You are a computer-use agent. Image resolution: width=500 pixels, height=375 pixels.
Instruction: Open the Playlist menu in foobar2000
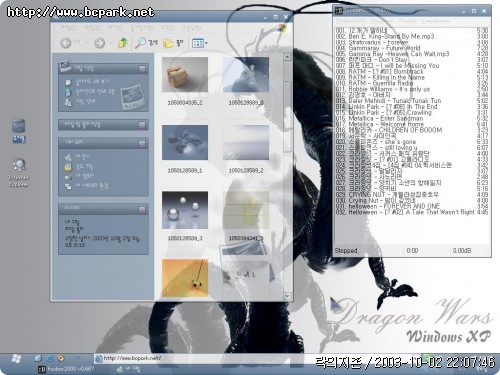[407, 21]
